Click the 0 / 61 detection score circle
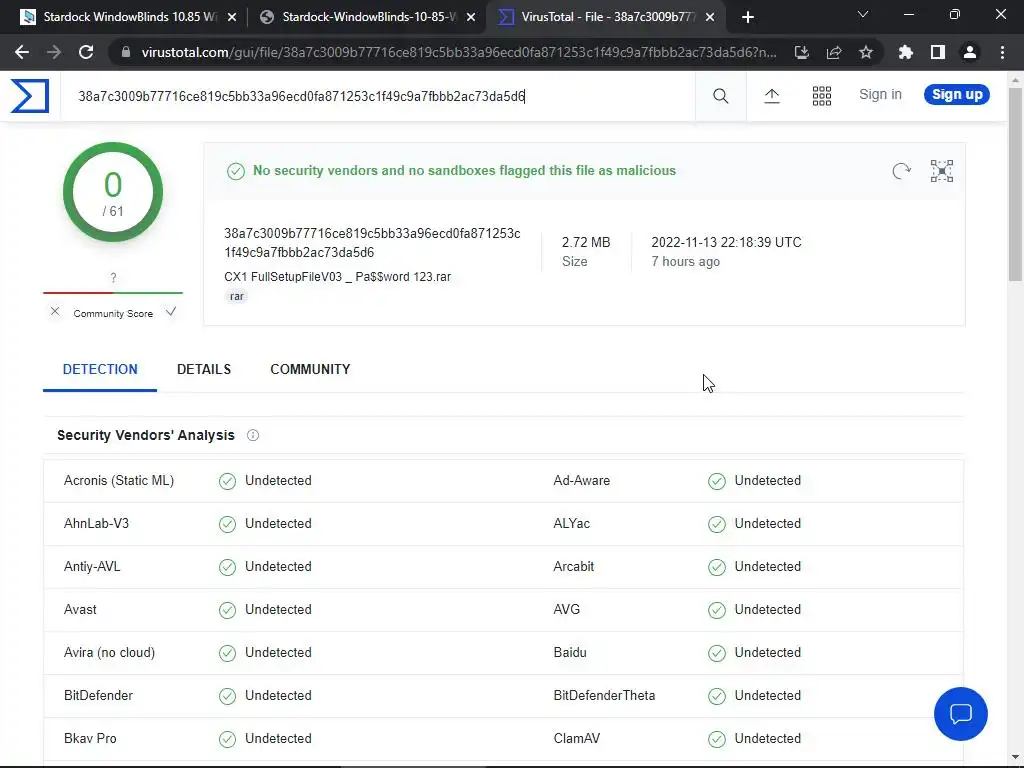The image size is (1024, 768). (113, 192)
